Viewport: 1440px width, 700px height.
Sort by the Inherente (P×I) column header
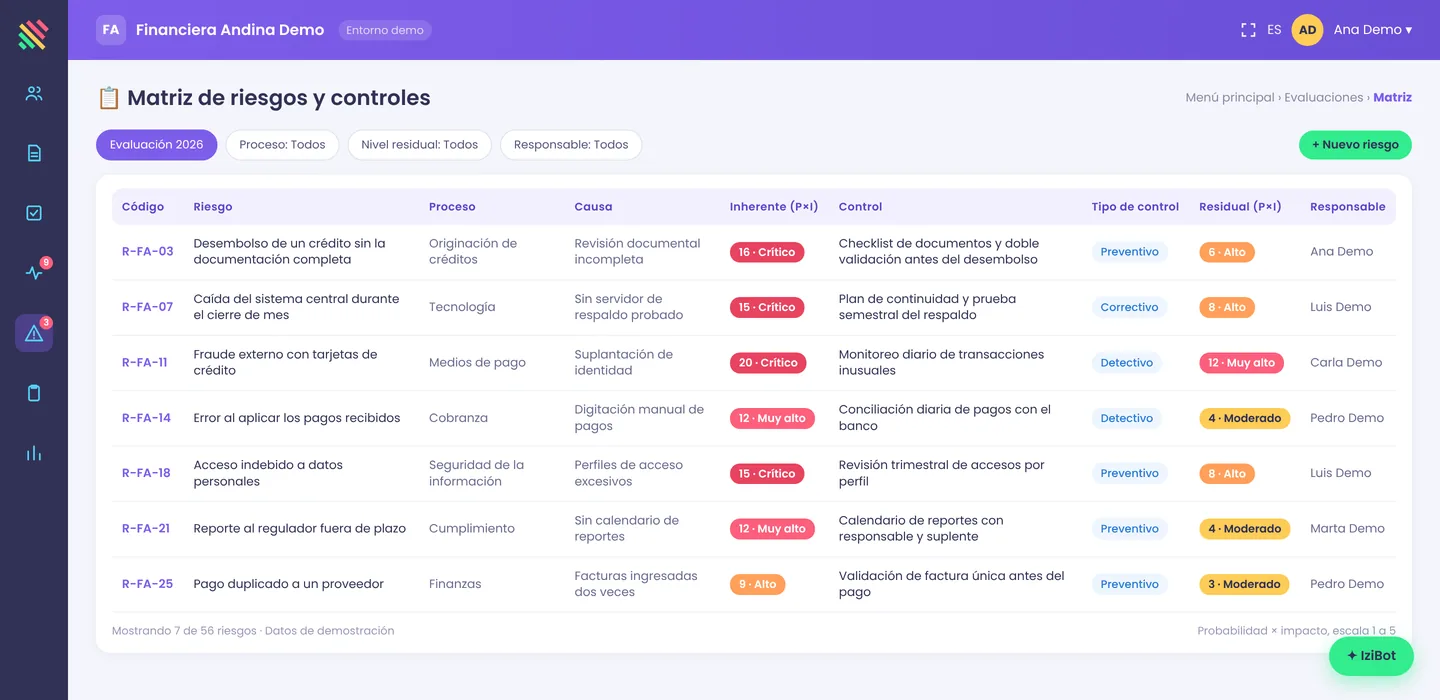pos(774,207)
